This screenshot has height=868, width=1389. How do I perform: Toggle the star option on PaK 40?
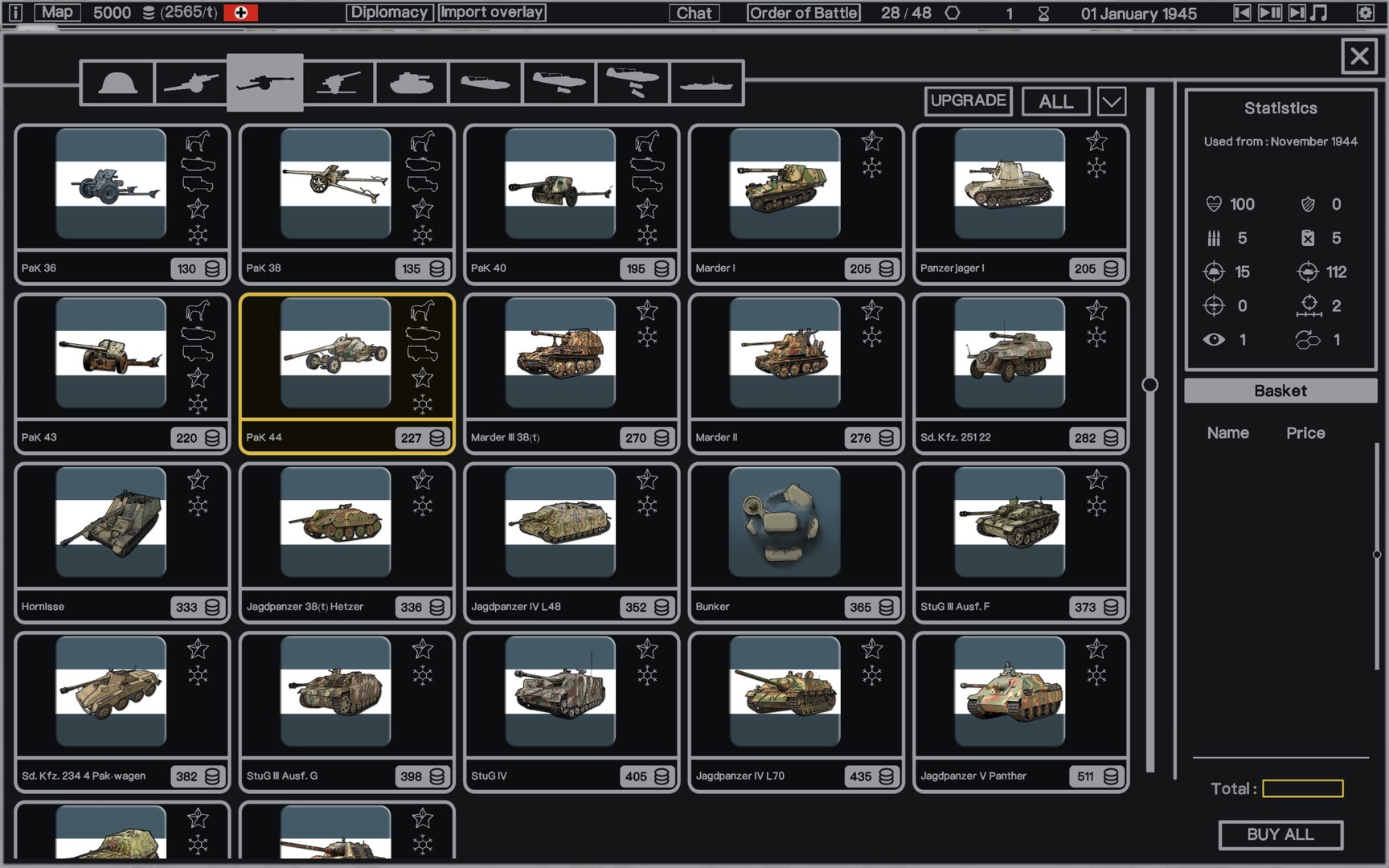pyautogui.click(x=647, y=209)
